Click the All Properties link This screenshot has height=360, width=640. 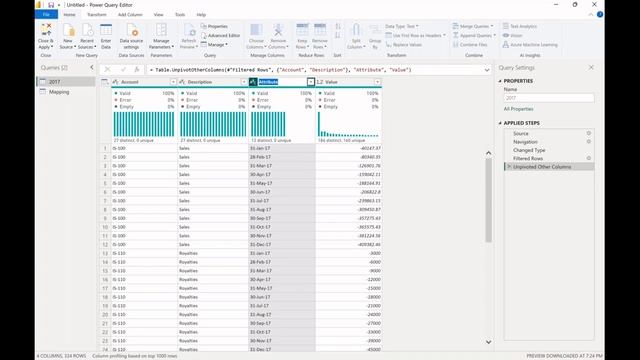point(518,109)
